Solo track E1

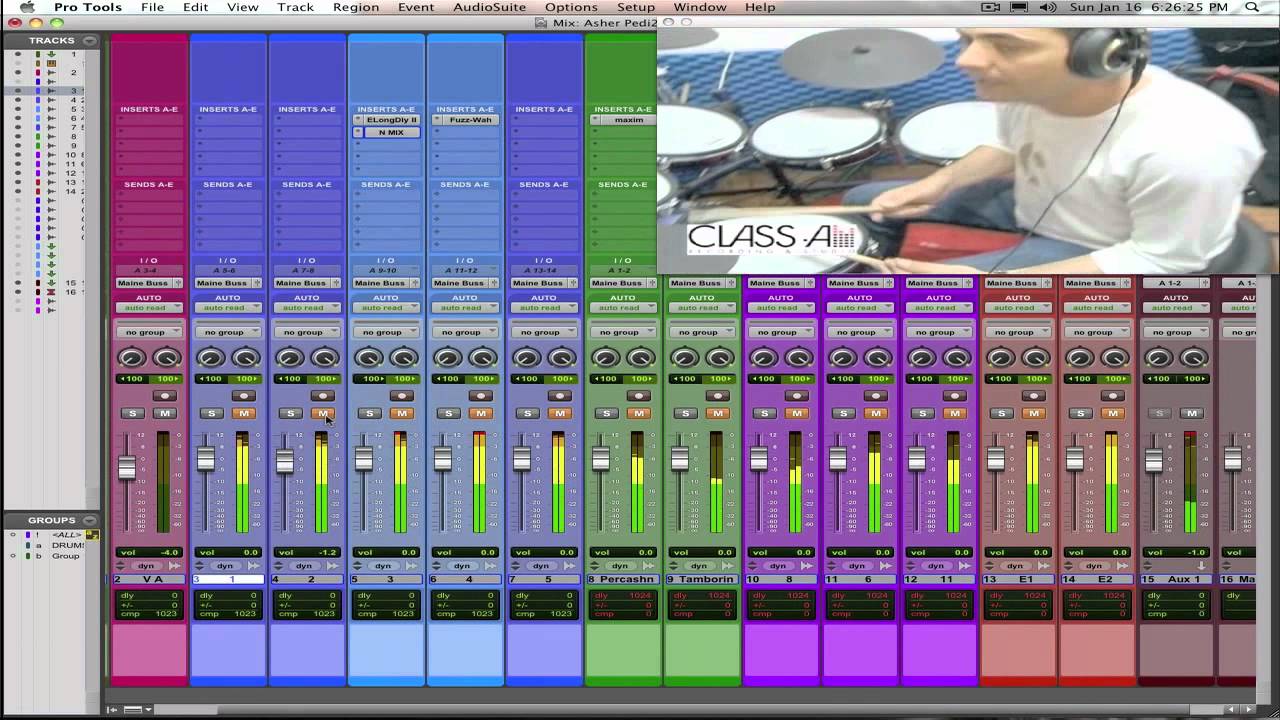[1001, 413]
